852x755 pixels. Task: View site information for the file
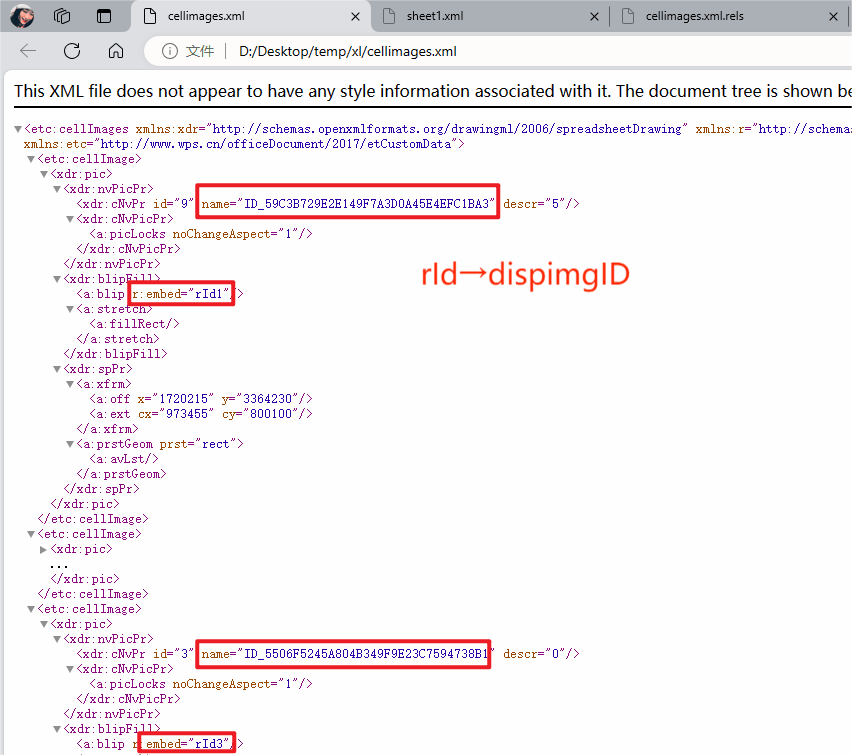170,51
